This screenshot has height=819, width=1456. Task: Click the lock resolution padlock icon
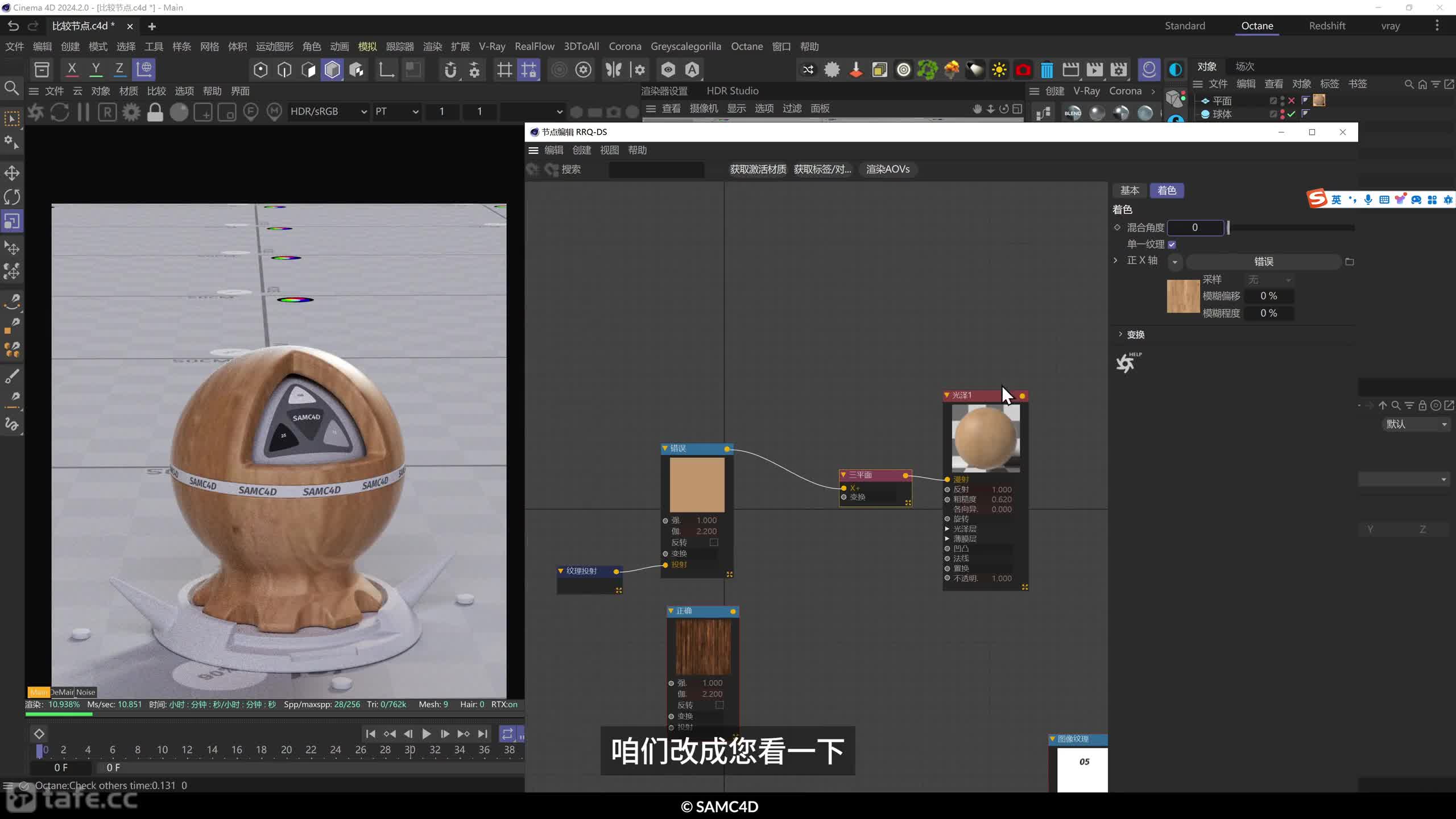click(155, 112)
